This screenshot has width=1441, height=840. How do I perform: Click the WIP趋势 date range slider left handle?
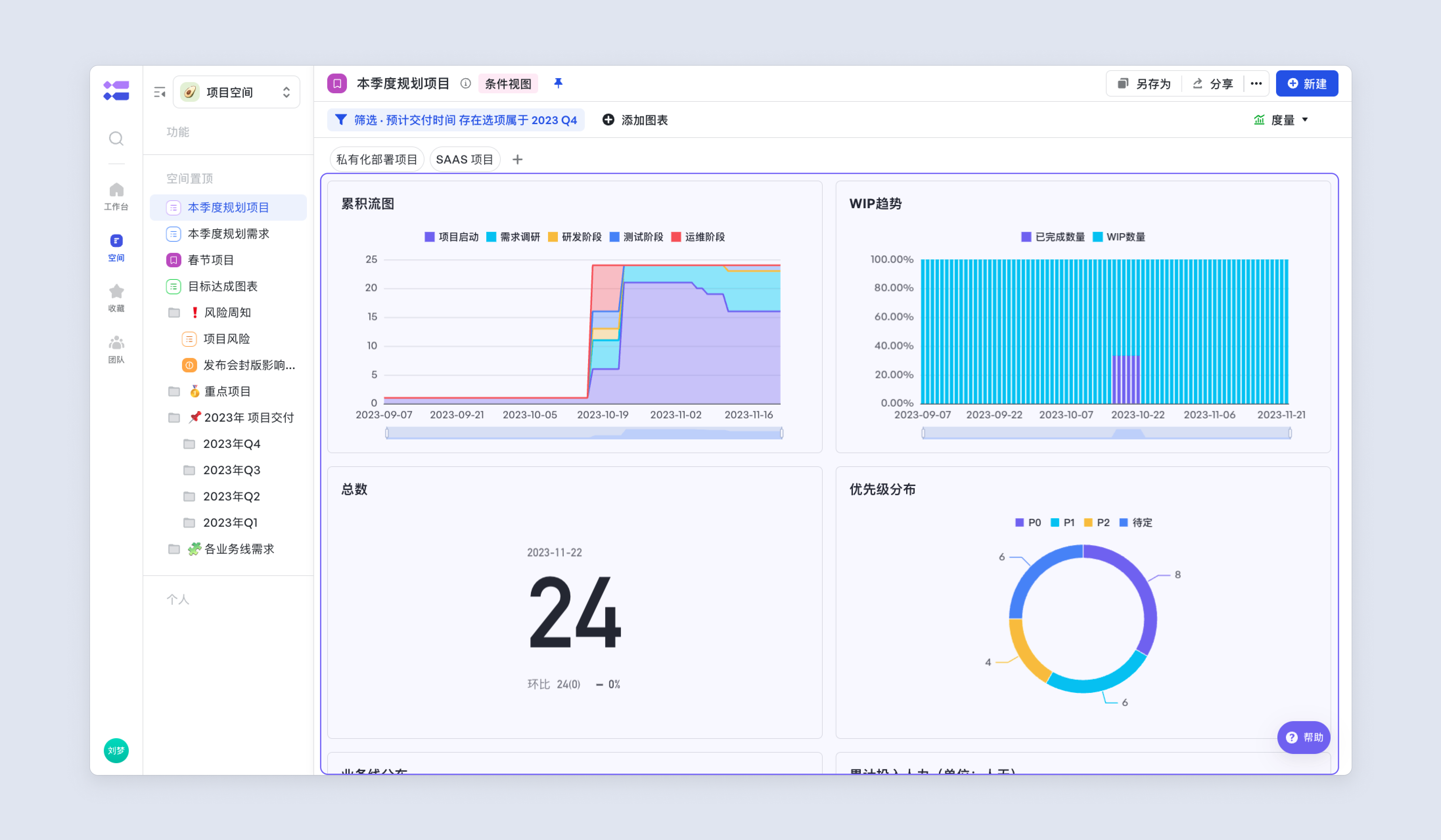[923, 433]
